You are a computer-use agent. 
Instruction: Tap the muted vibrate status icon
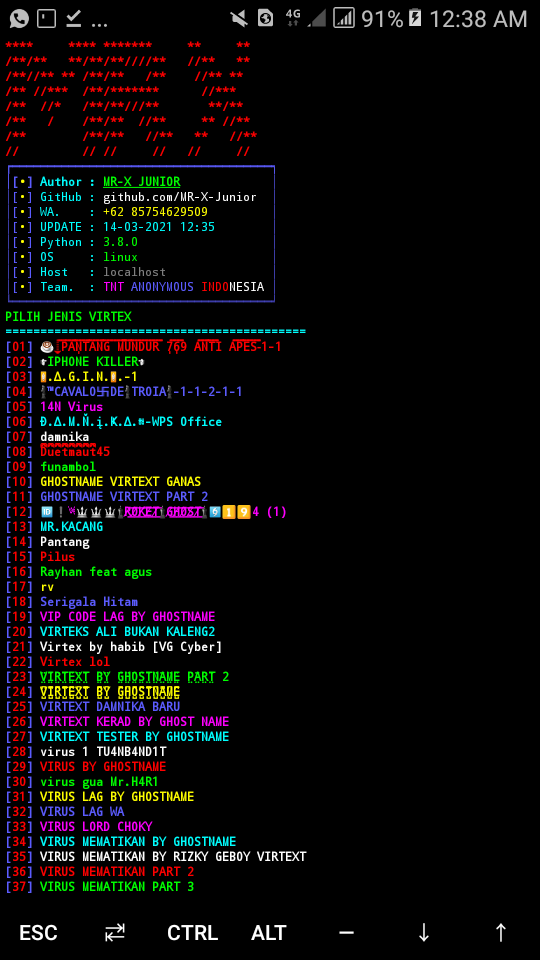[239, 18]
